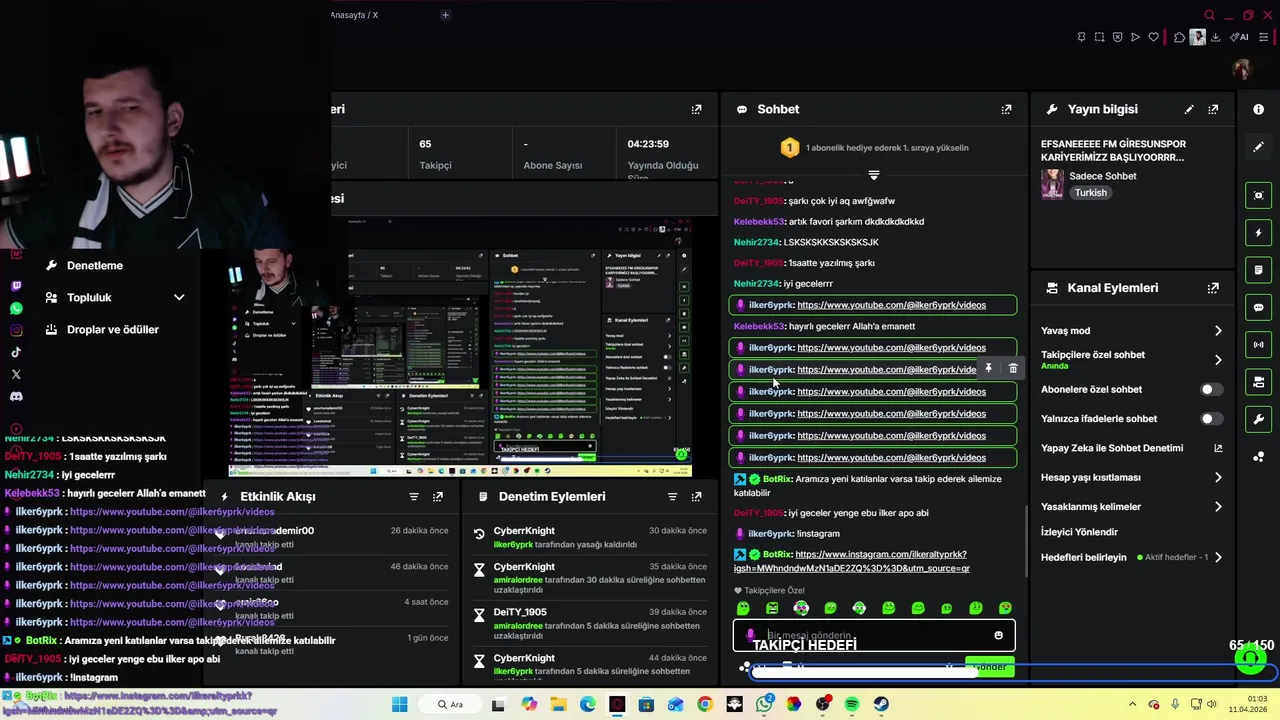Image resolution: width=1280 pixels, height=720 pixels.
Task: Expand Takipçilere özel sohbet settings
Action: click(1218, 360)
